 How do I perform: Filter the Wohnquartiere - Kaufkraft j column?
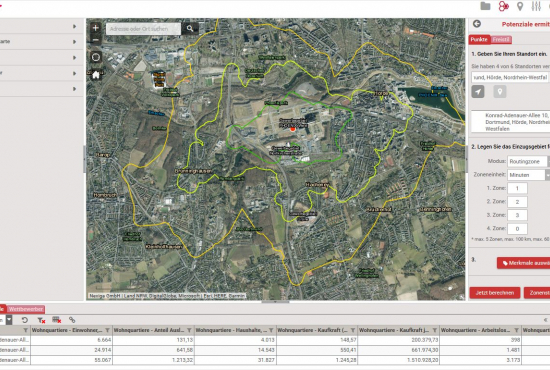(435, 330)
